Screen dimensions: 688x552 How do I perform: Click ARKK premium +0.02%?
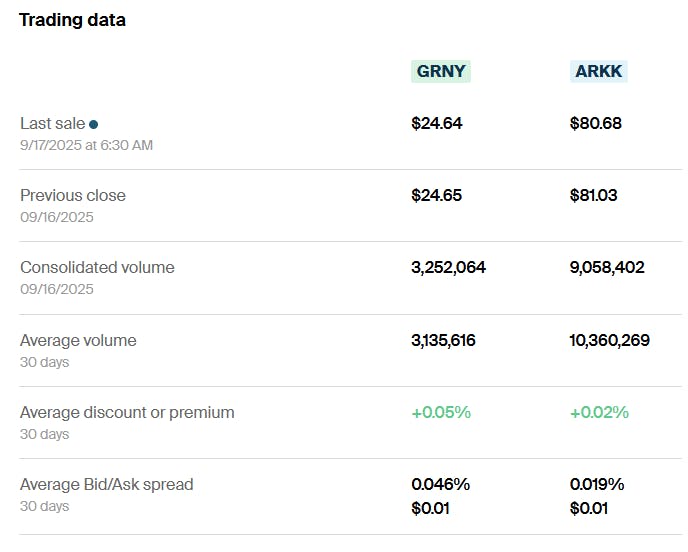pyautogui.click(x=599, y=412)
